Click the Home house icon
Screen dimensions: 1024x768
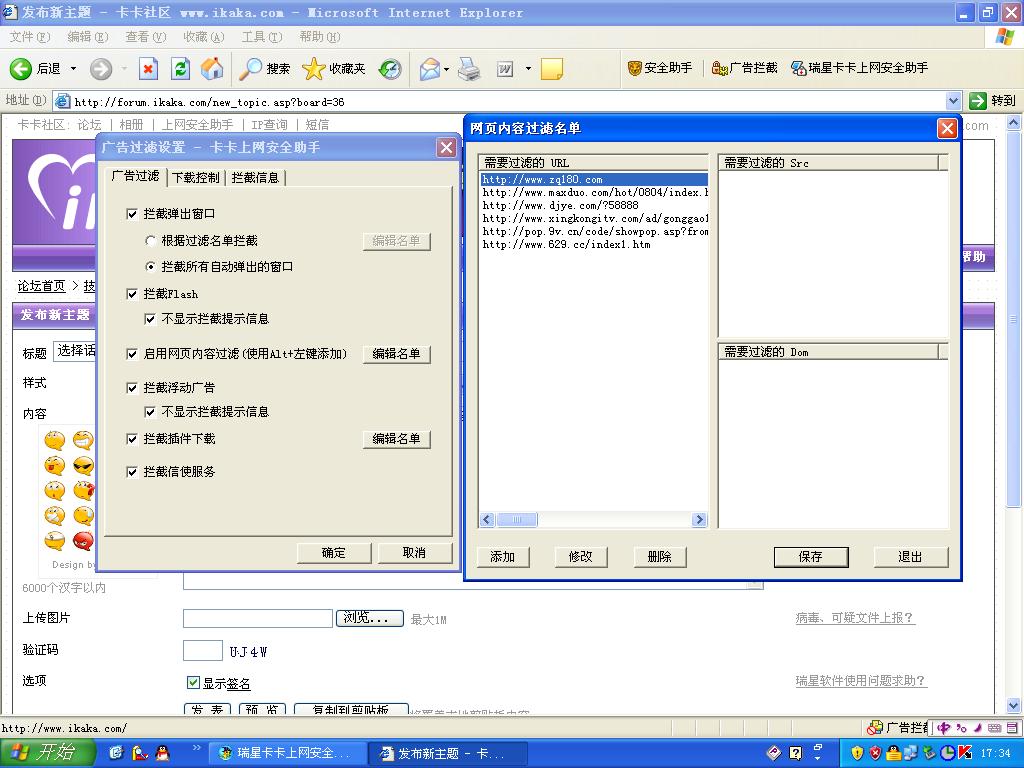coord(212,69)
